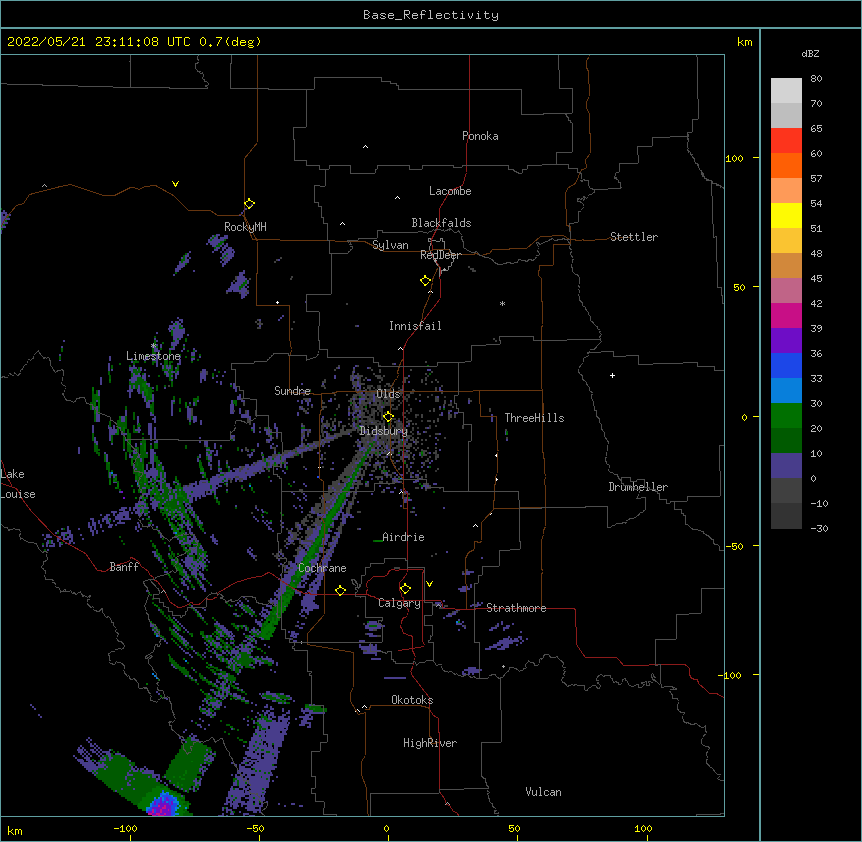This screenshot has width=862, height=842.
Task: Click the Olds city label
Action: [388, 394]
